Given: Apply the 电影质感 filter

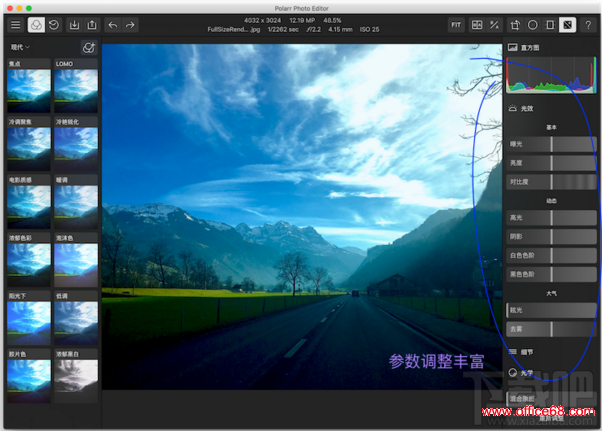Looking at the screenshot, I should (29, 202).
